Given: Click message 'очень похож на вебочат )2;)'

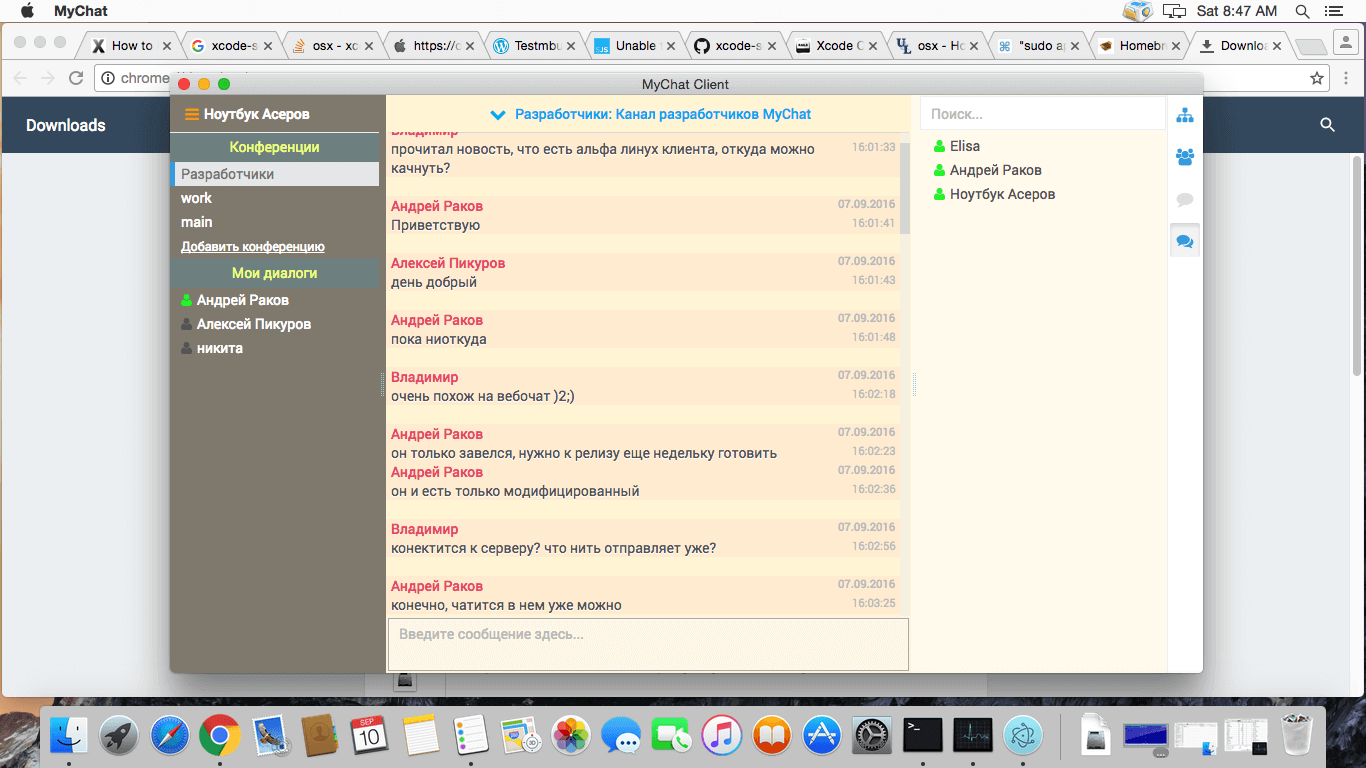Looking at the screenshot, I should pos(483,396).
